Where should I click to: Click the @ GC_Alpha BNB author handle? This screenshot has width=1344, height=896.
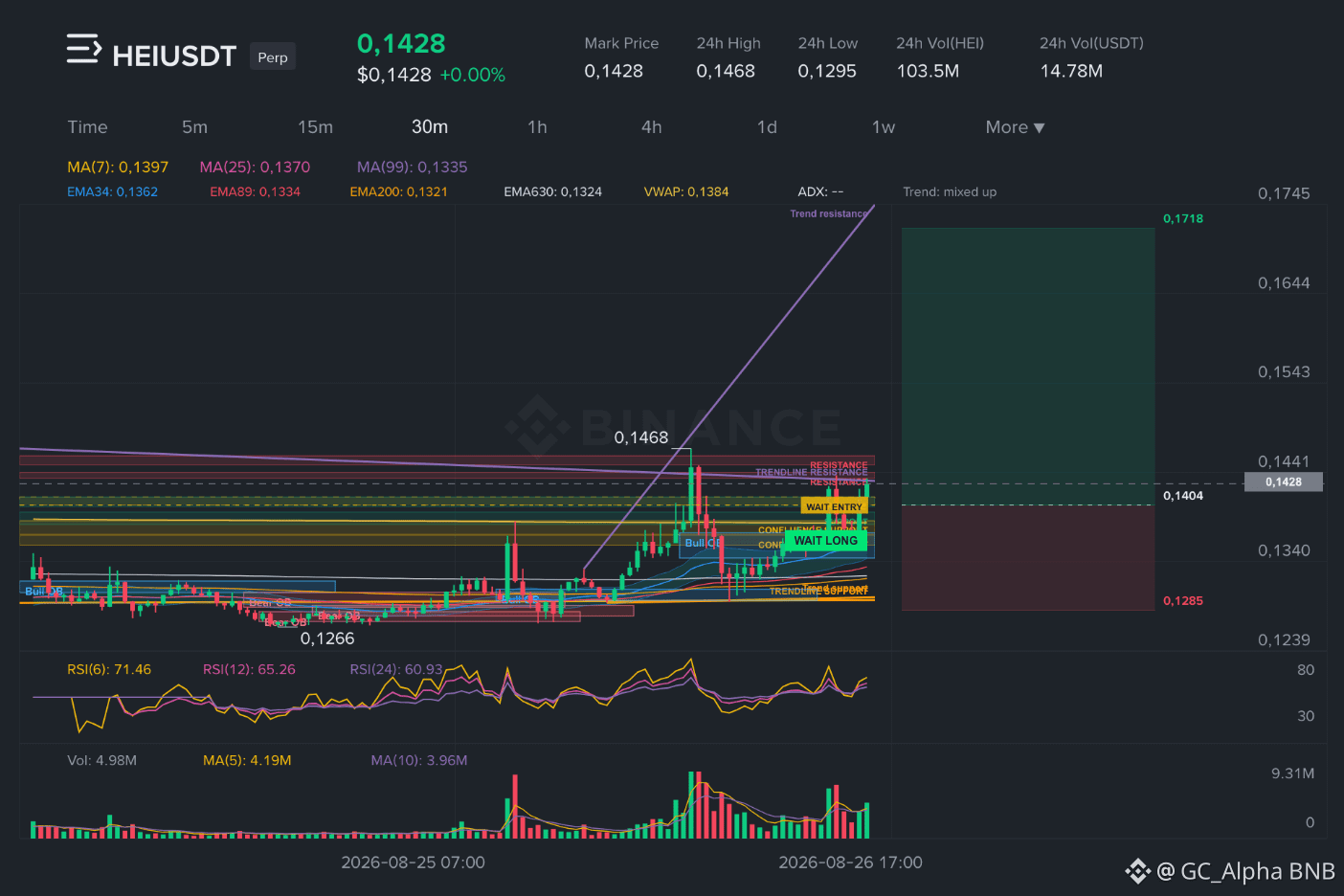(x=1245, y=871)
